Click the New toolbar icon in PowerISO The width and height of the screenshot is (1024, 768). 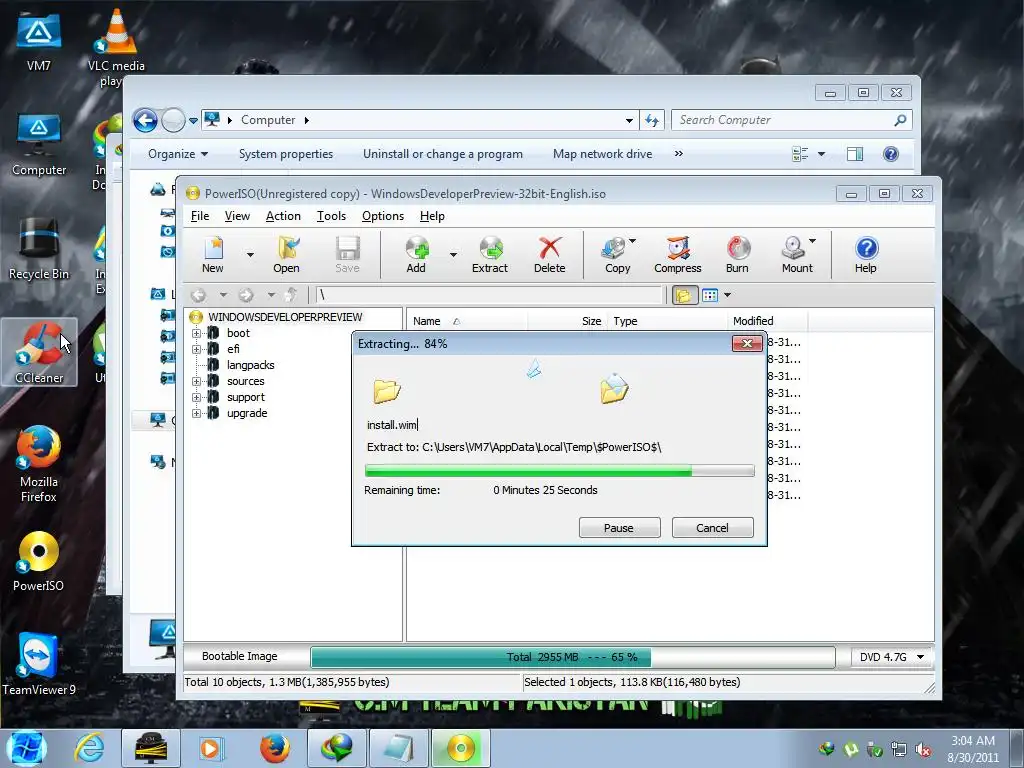pyautogui.click(x=213, y=254)
